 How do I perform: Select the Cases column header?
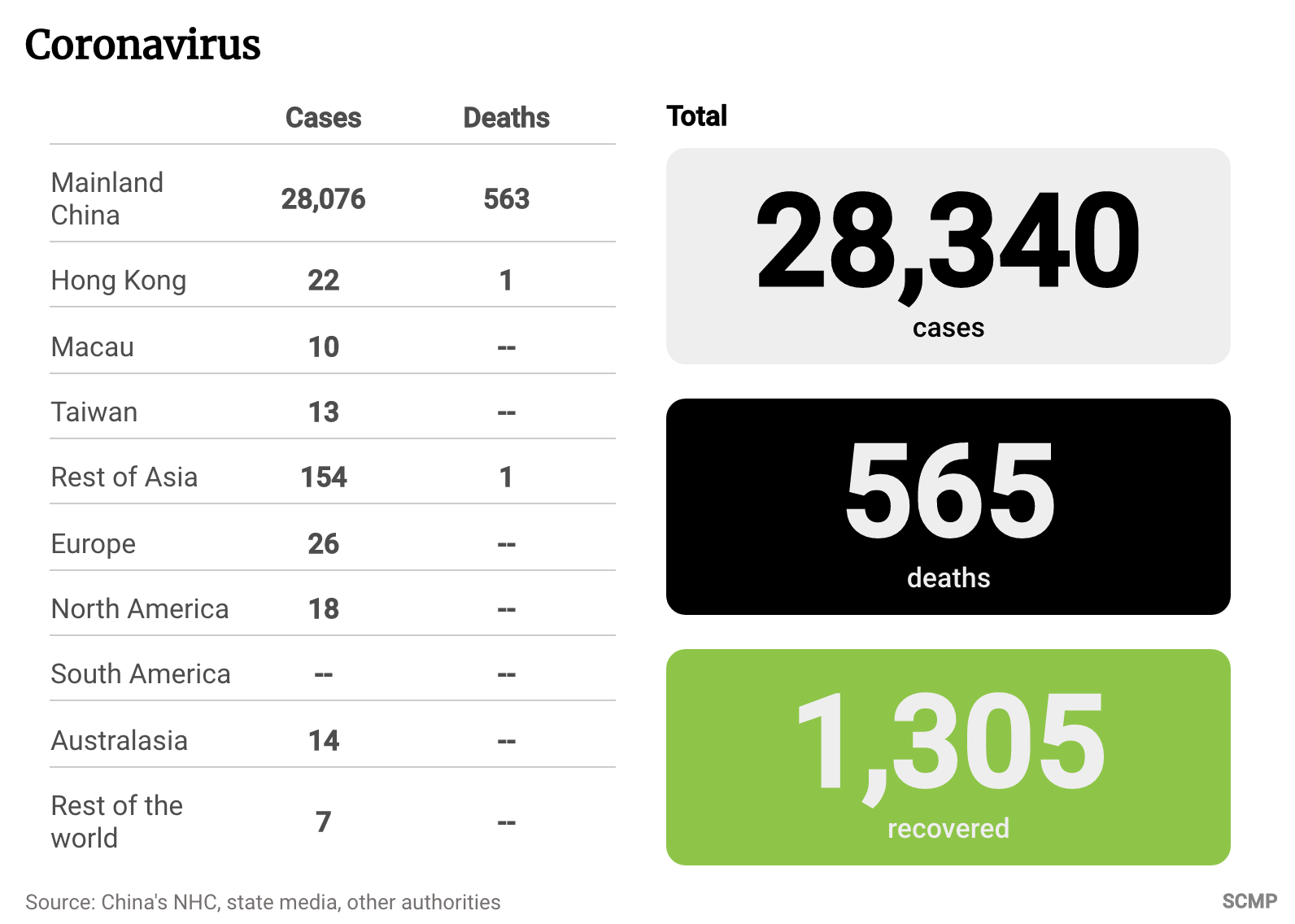tap(323, 118)
